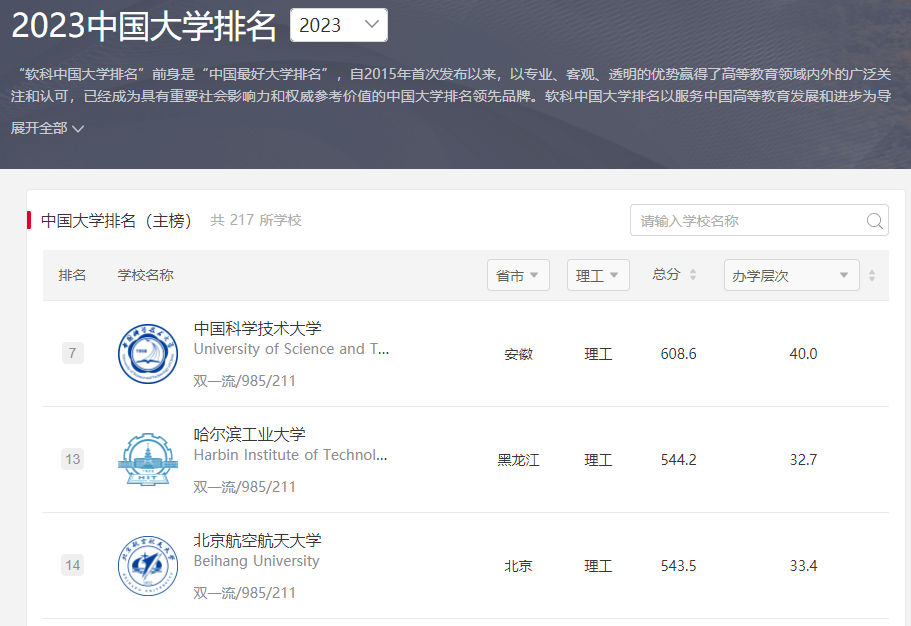This screenshot has height=626, width=911.
Task: Click rank badge 7
Action: [73, 353]
